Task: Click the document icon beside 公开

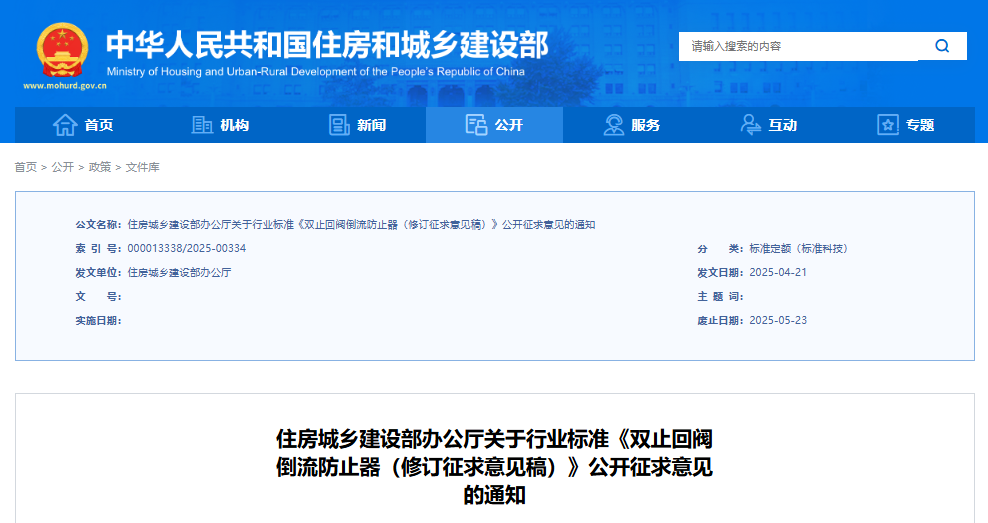Action: click(x=476, y=125)
